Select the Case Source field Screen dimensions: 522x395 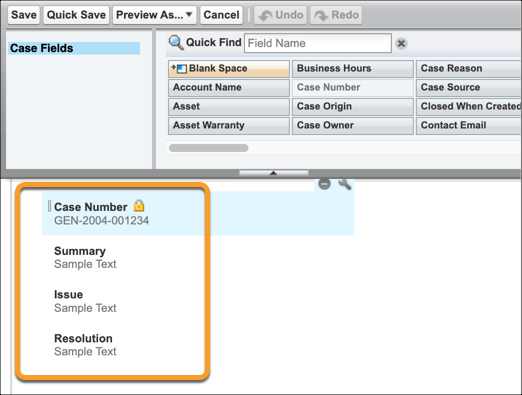[469, 88]
